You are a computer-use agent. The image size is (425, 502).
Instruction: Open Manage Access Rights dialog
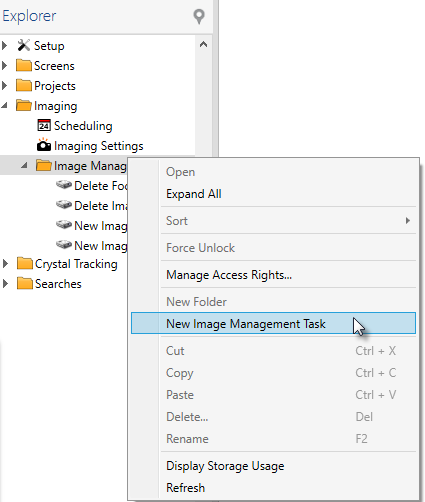pyautogui.click(x=229, y=275)
